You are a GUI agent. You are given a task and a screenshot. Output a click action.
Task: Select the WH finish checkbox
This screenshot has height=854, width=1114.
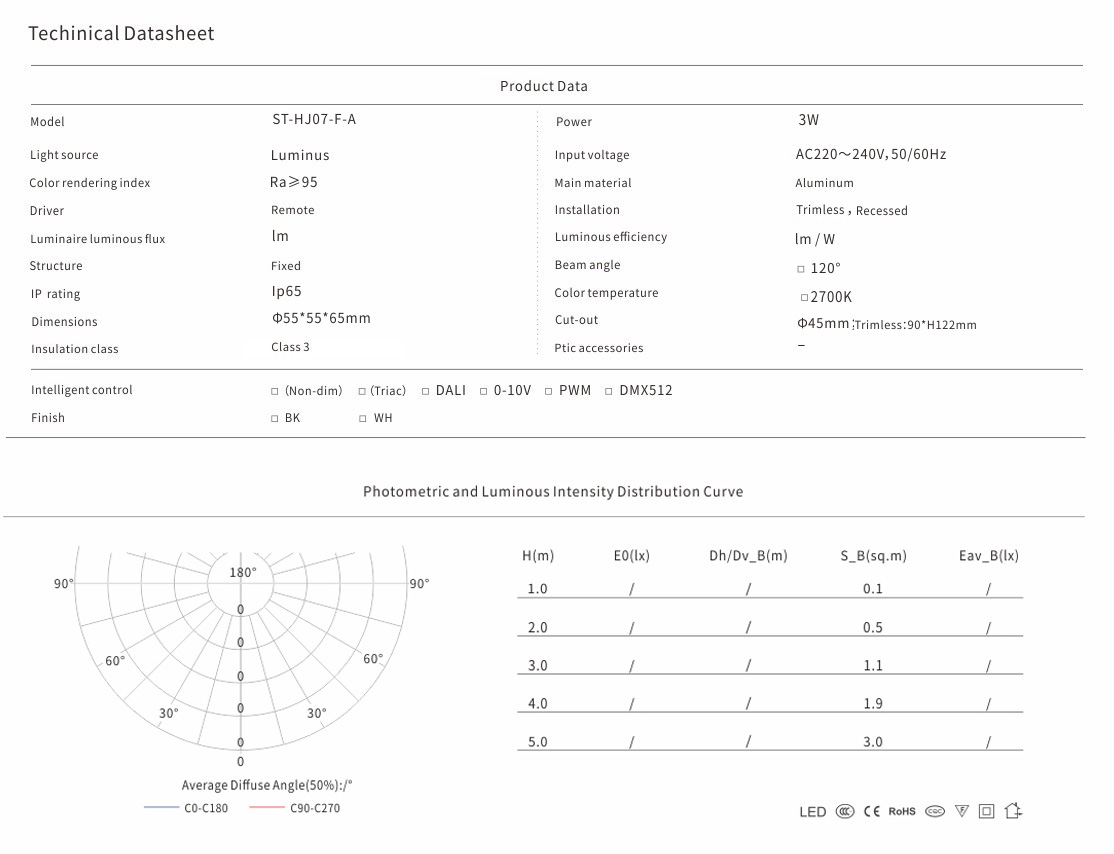pos(363,419)
